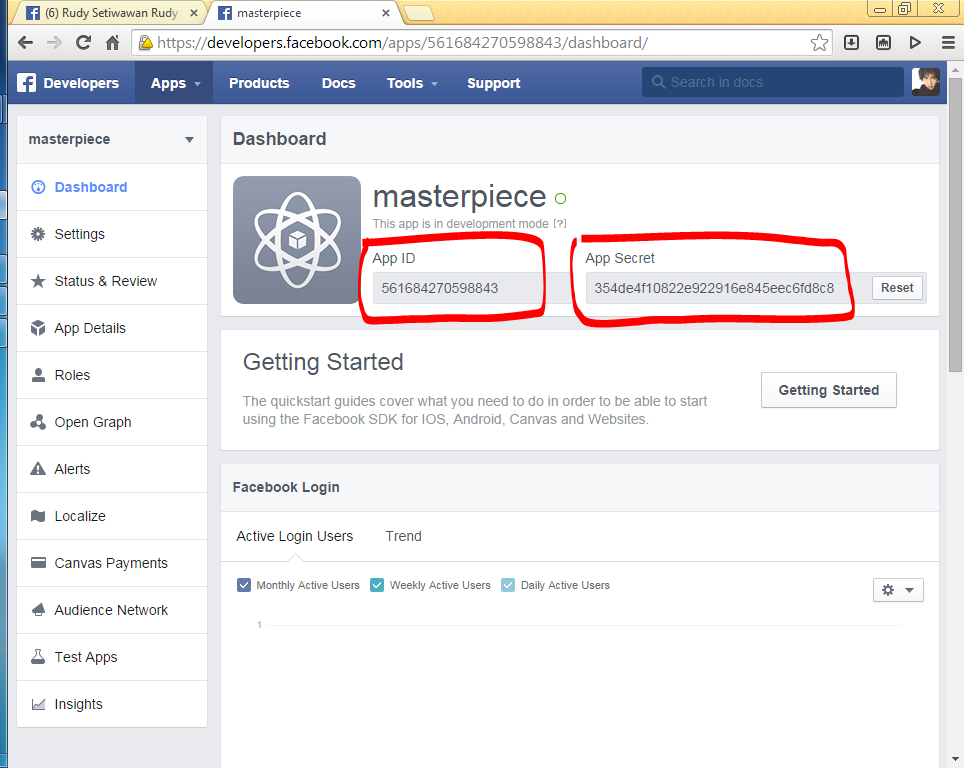Click the Audience Network megaphone icon
This screenshot has width=964, height=768.
(x=38, y=610)
